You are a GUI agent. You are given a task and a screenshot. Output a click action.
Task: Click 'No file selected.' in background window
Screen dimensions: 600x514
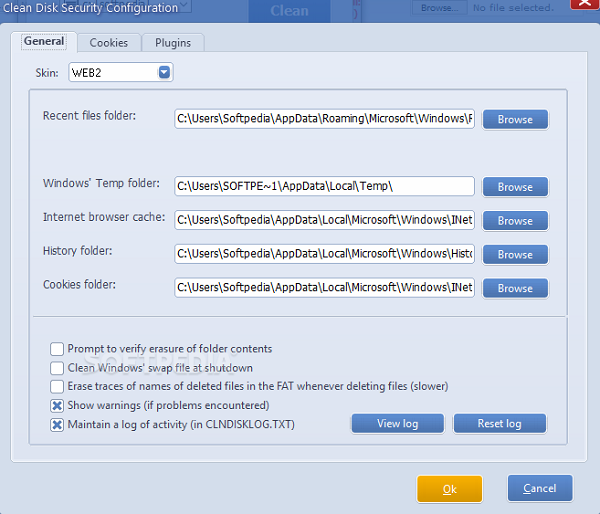pos(513,8)
